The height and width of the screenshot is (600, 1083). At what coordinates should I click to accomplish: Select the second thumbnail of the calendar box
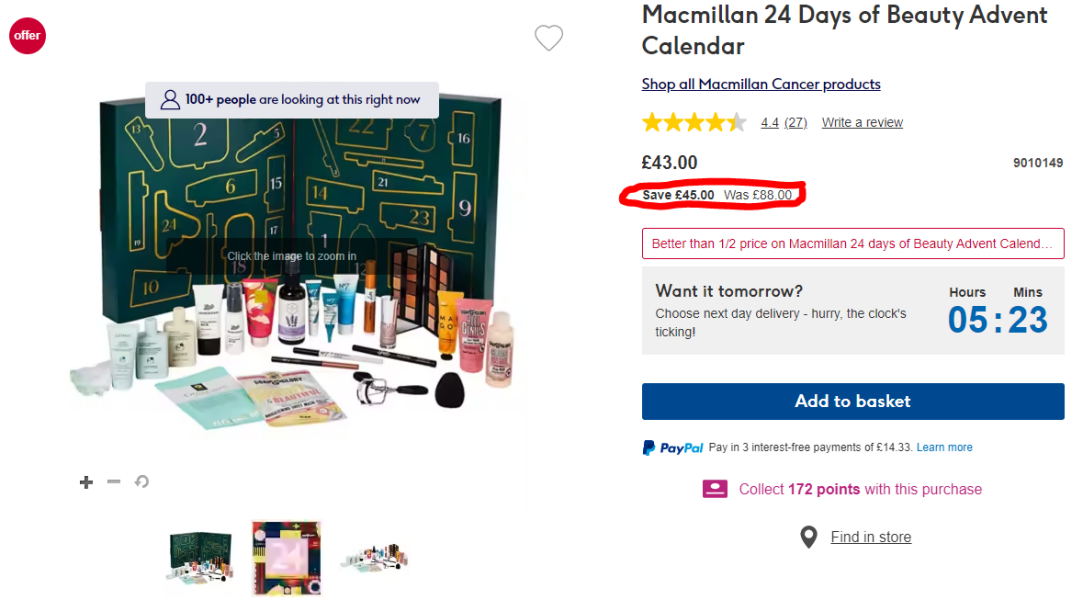(x=286, y=557)
